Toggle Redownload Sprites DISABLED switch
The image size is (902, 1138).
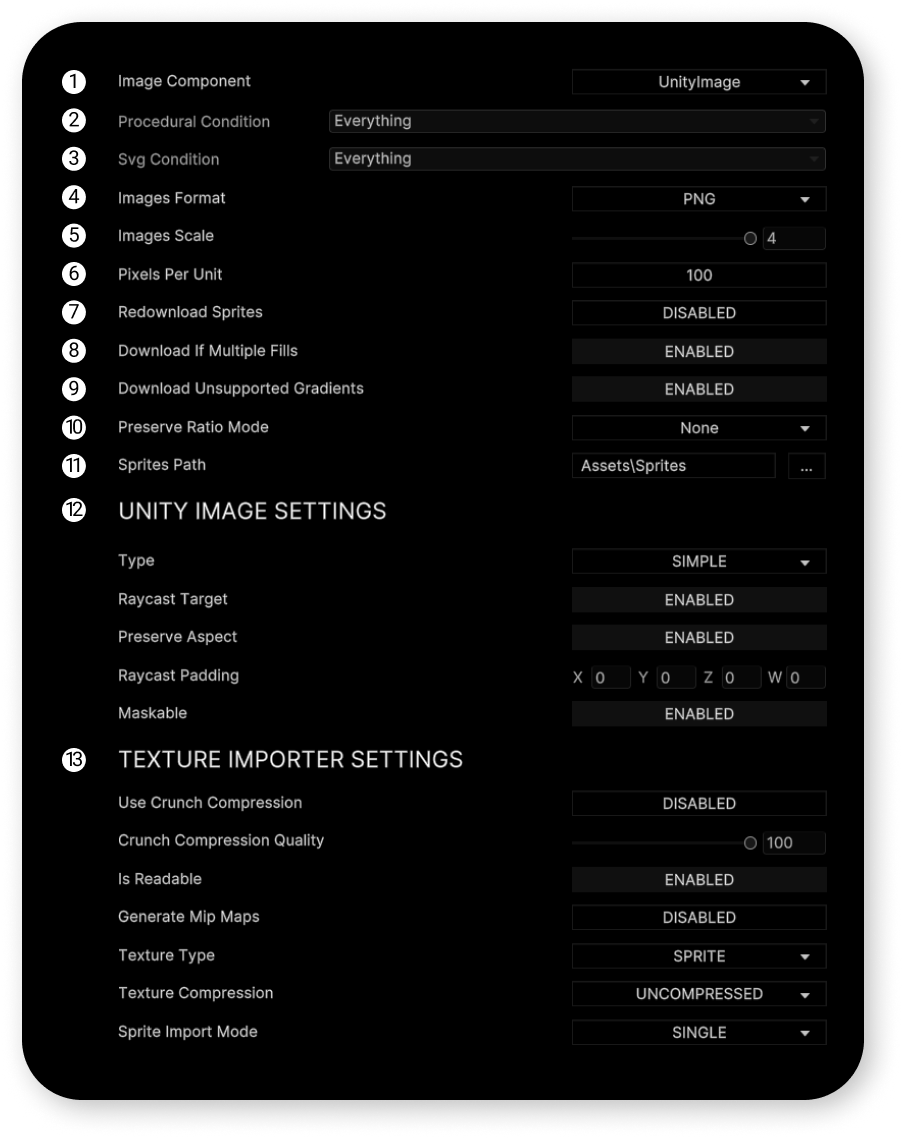[699, 313]
